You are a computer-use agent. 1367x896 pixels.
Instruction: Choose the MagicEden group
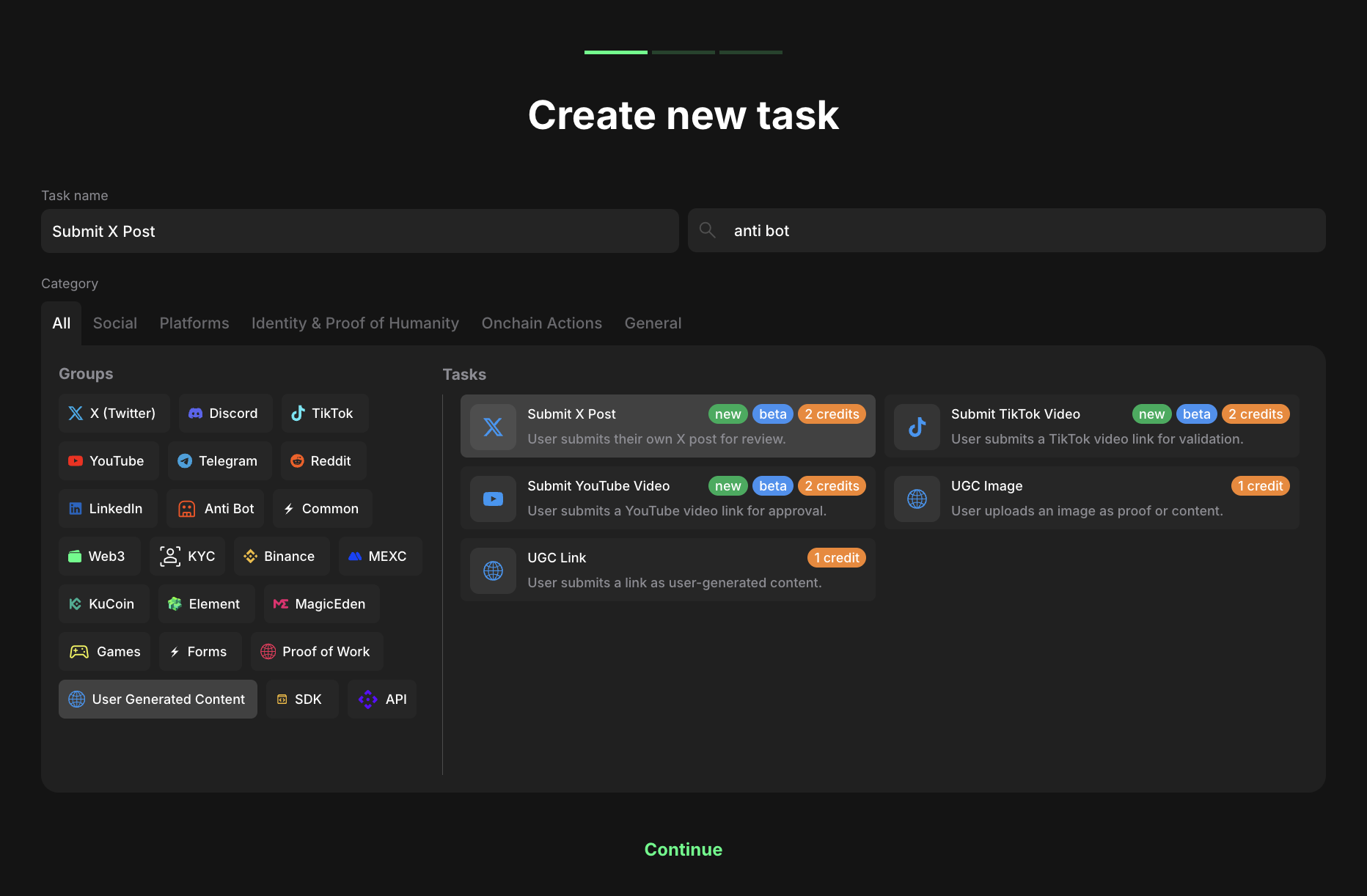[x=322, y=604]
